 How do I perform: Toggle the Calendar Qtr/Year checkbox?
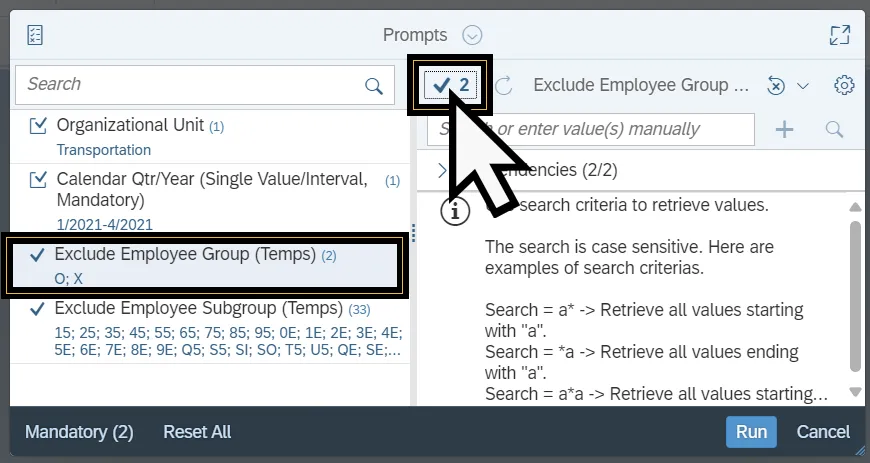[38, 180]
